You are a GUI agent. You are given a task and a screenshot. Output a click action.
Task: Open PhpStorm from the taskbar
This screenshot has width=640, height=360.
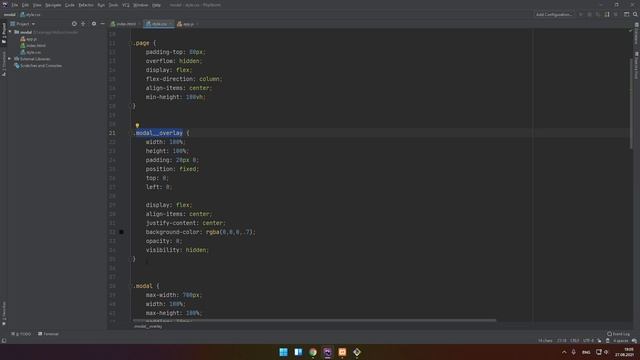tap(327, 352)
